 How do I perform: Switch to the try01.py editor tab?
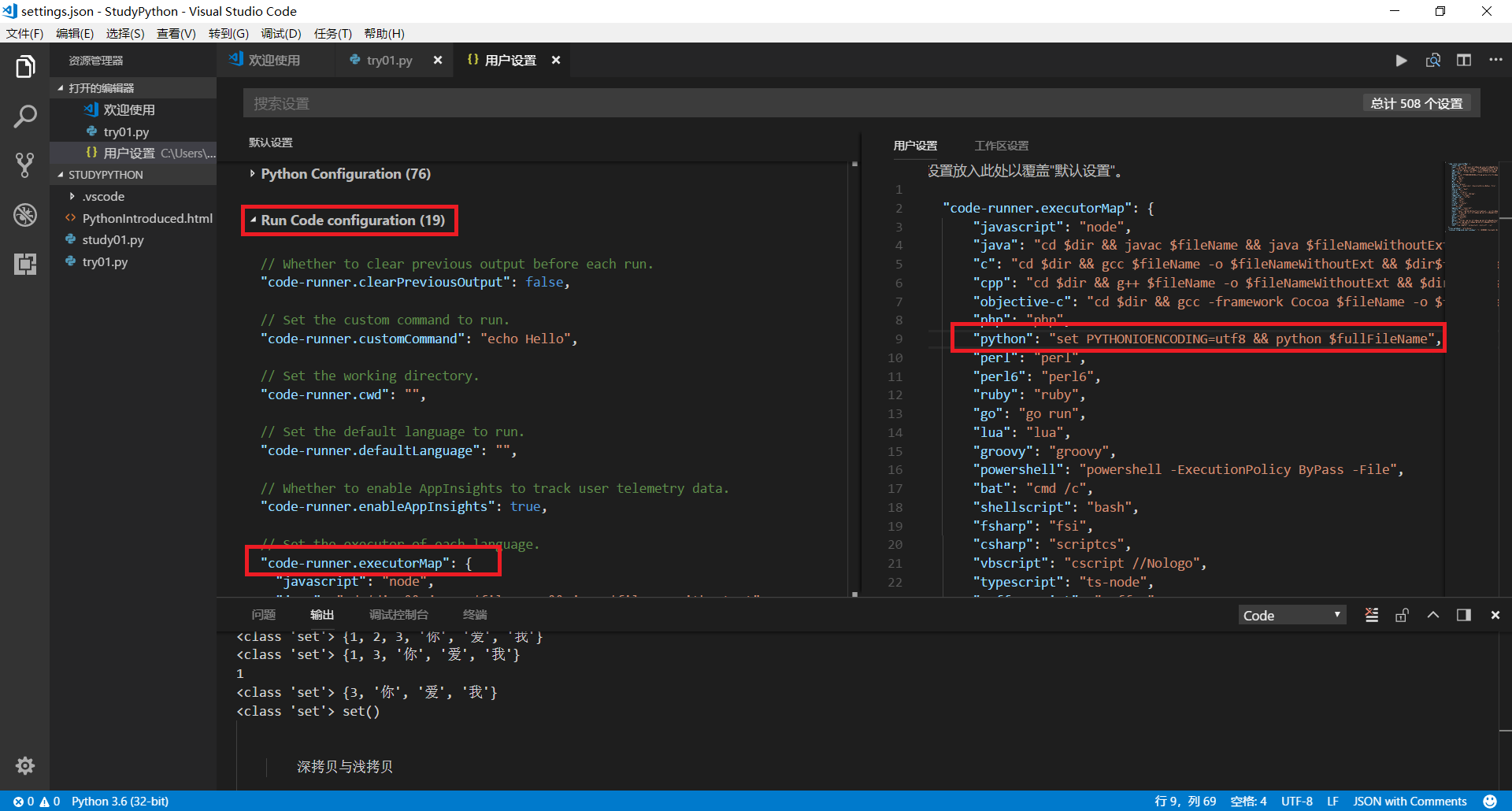tap(389, 61)
